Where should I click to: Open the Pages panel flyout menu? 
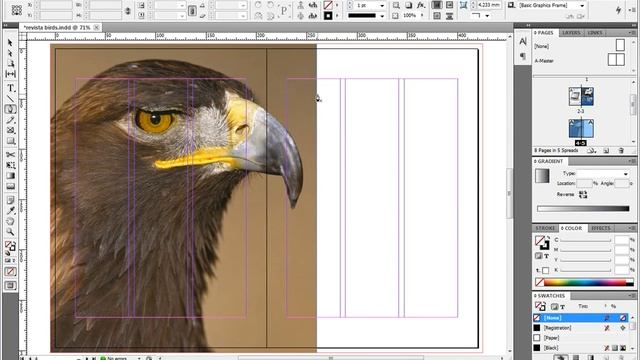click(x=632, y=33)
